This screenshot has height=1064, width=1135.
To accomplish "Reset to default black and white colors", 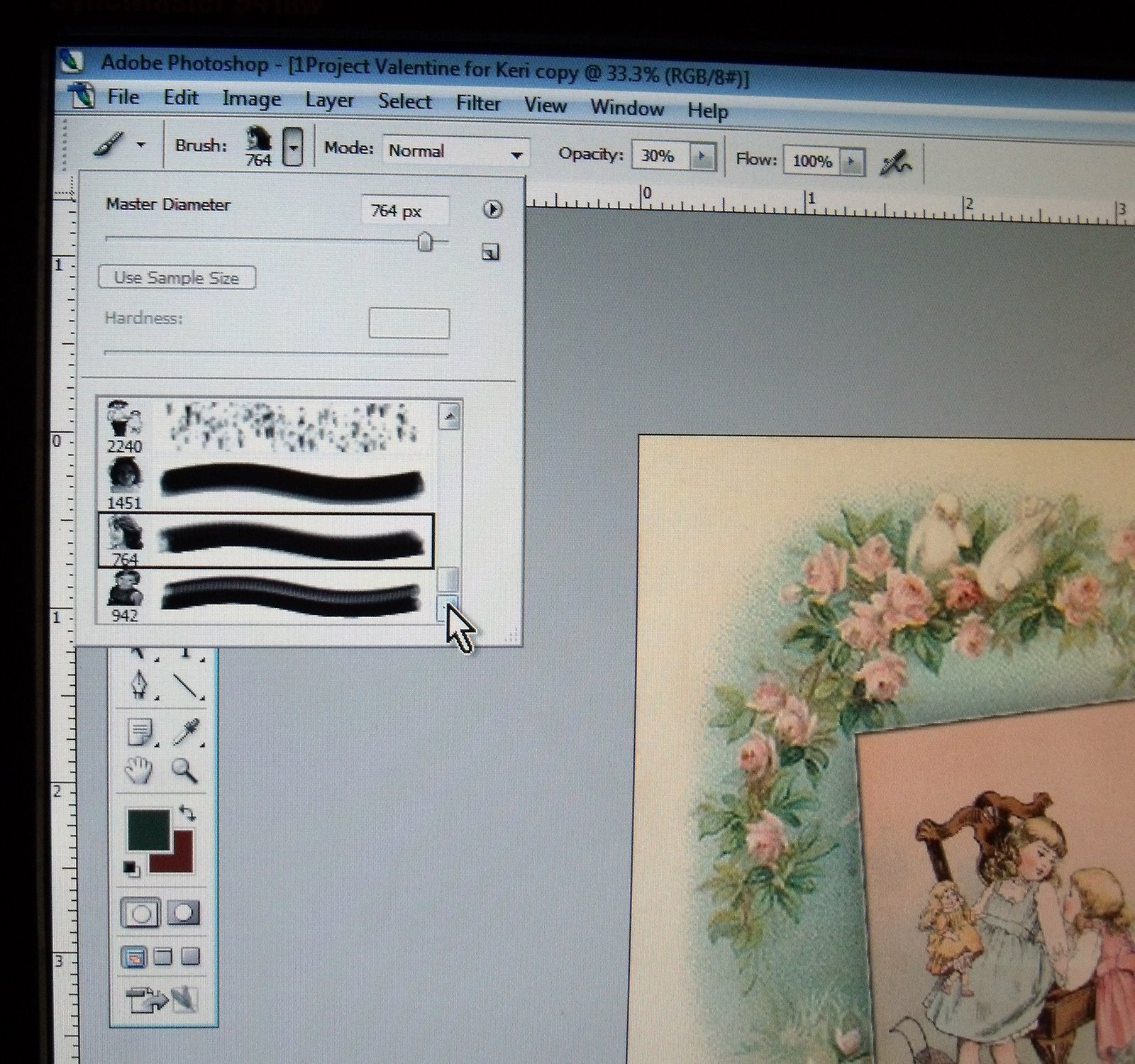I will point(132,868).
